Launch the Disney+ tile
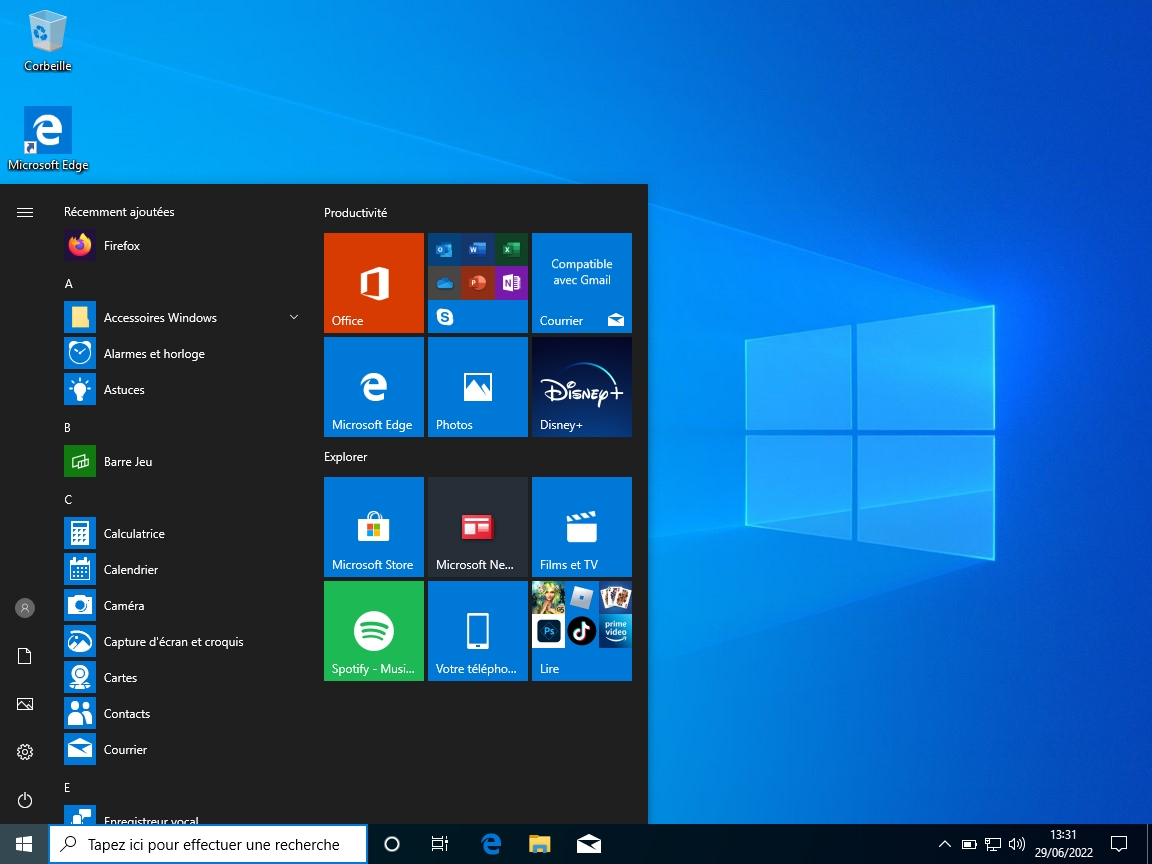Image resolution: width=1152 pixels, height=864 pixels. [x=582, y=387]
